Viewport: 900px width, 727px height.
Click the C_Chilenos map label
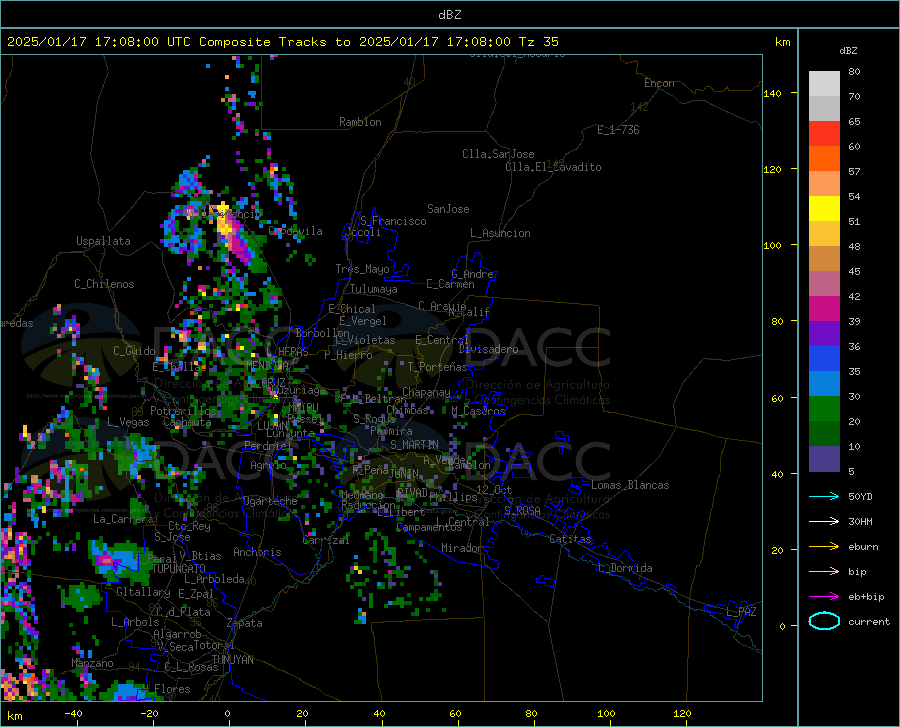coord(104,284)
